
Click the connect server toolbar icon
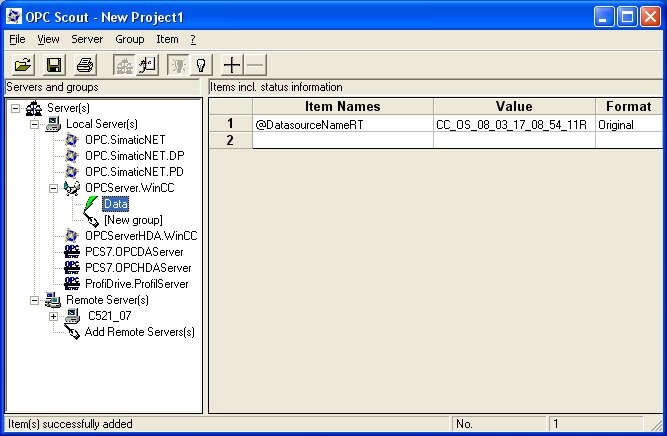pyautogui.click(x=124, y=65)
